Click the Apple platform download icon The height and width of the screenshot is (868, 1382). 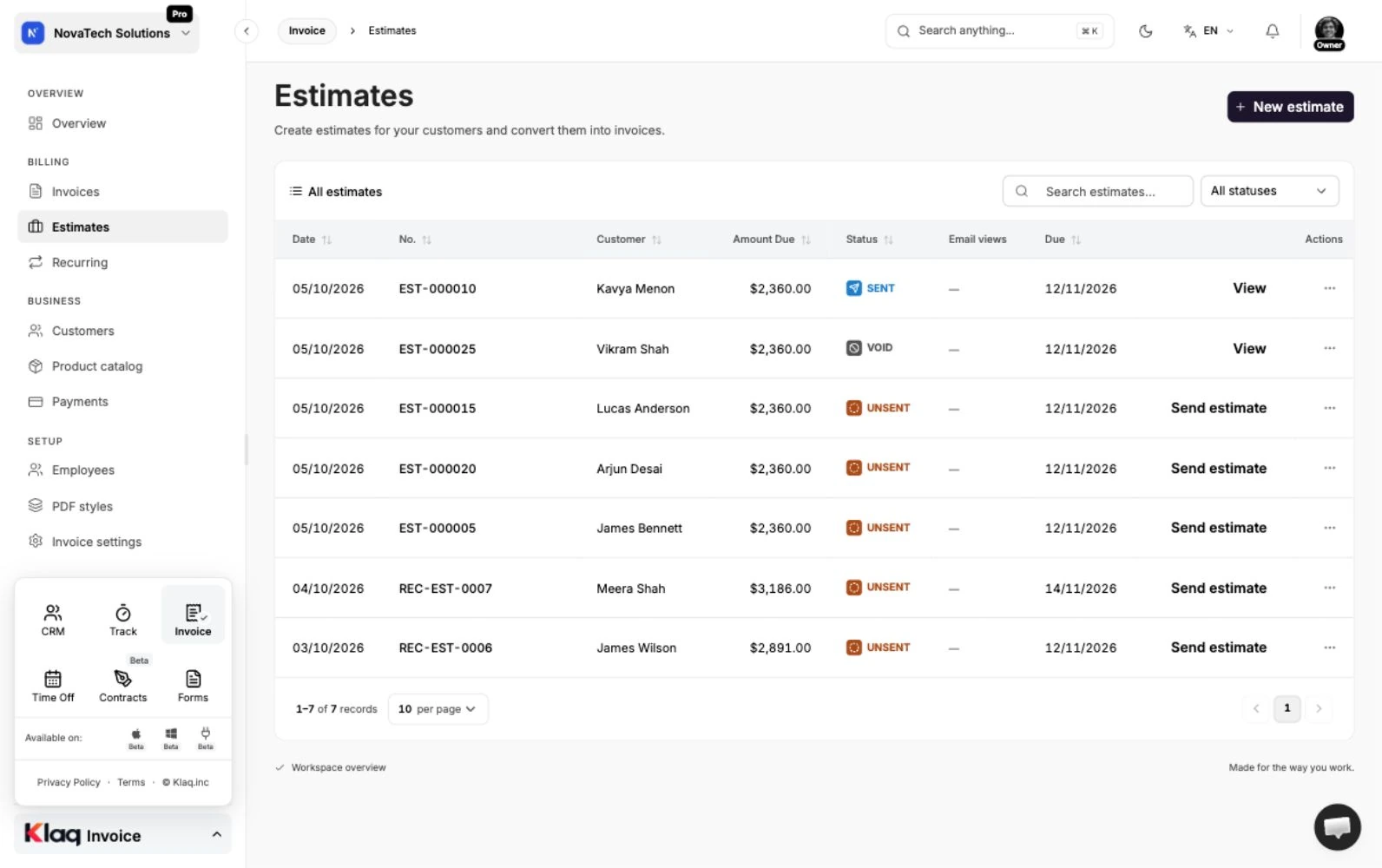136,738
